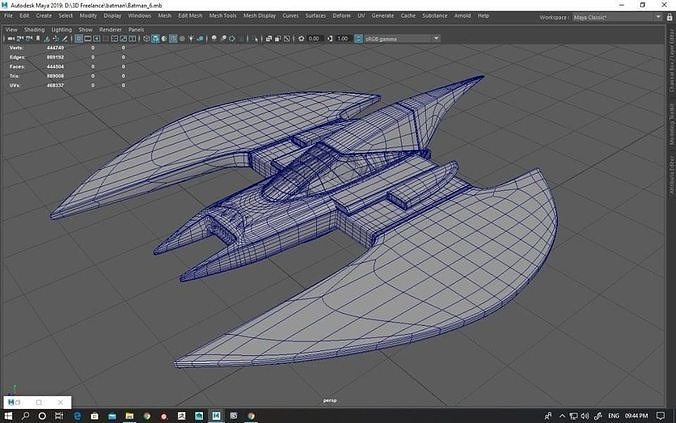Open the Workspace Maya Classic dropdown
676x423 pixels.
pos(617,17)
